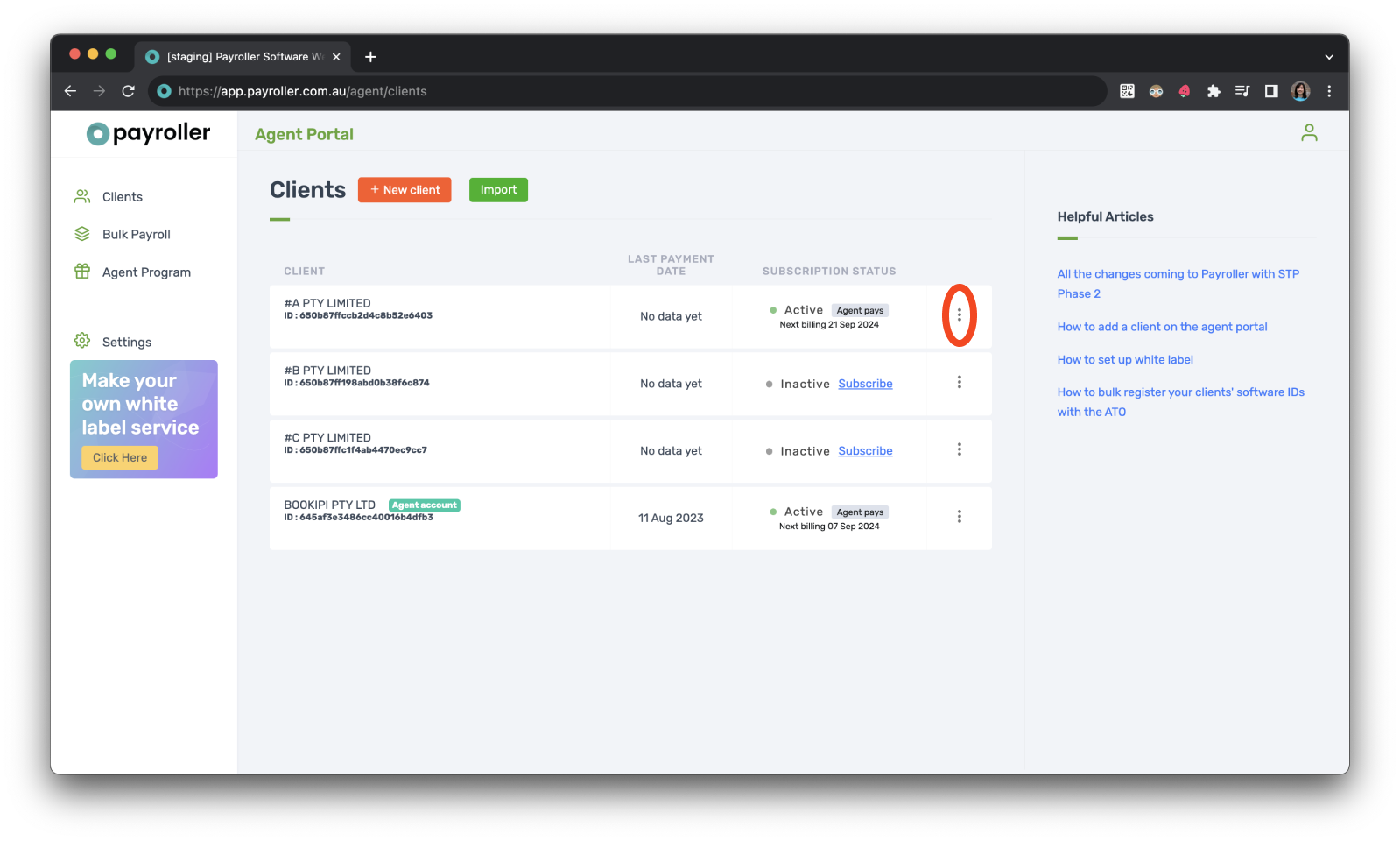
Task: Open 'How to set up white label' article
Action: (x=1124, y=360)
